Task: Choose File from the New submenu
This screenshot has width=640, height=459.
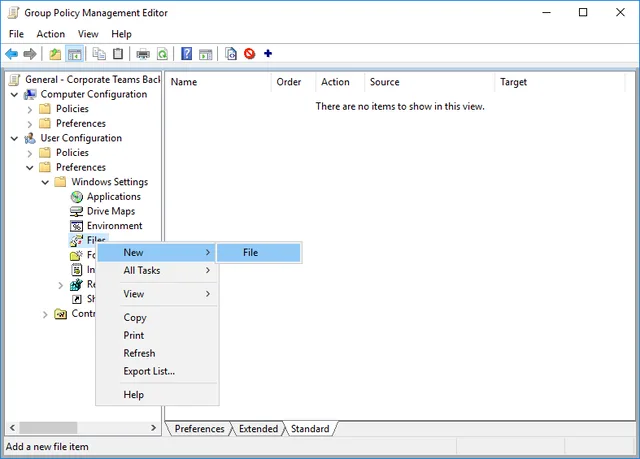Action: 259,253
